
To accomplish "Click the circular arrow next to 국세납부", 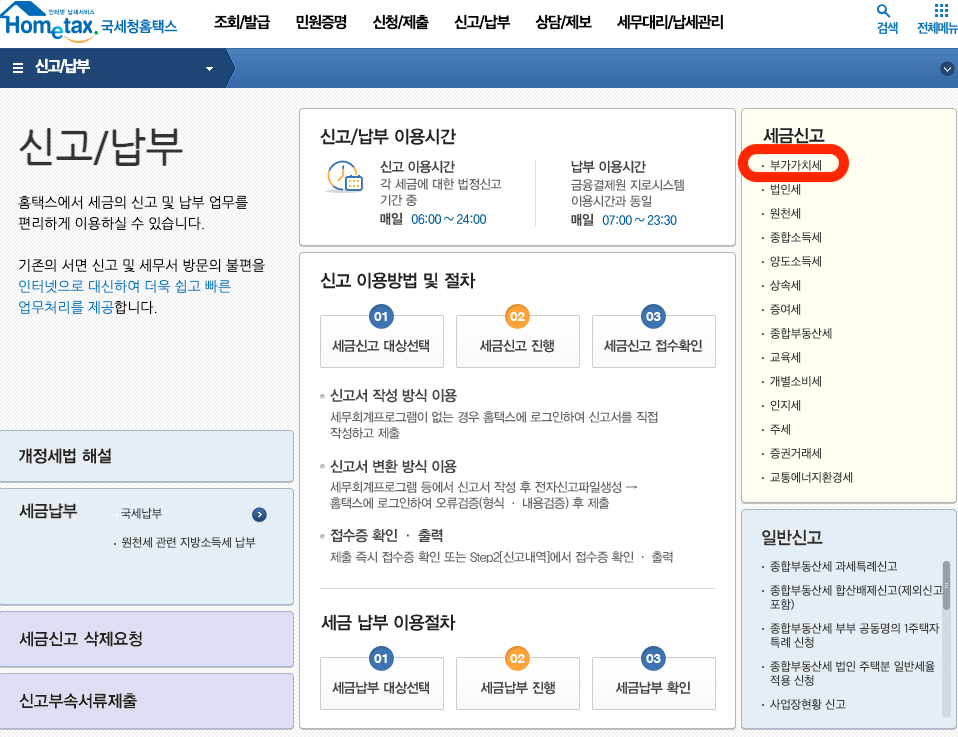I will [258, 515].
